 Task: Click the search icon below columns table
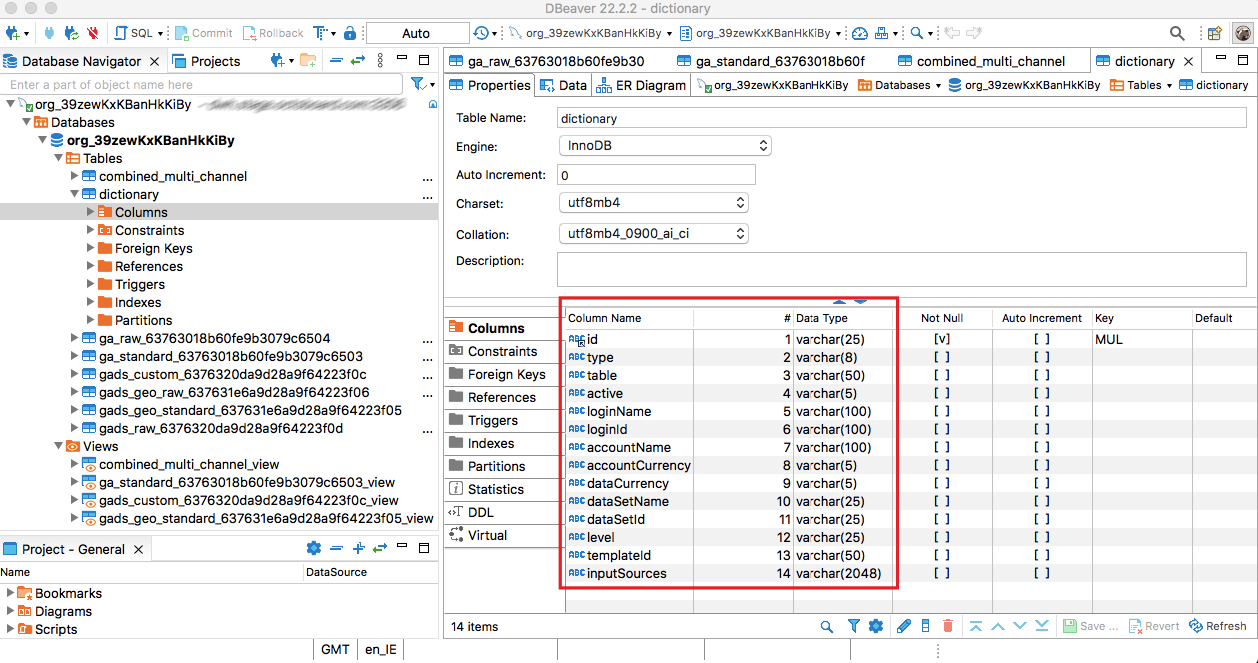[827, 626]
